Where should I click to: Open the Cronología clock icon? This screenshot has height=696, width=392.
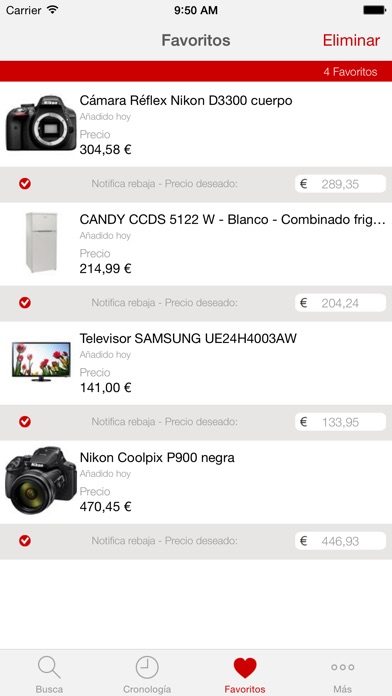pyautogui.click(x=147, y=667)
